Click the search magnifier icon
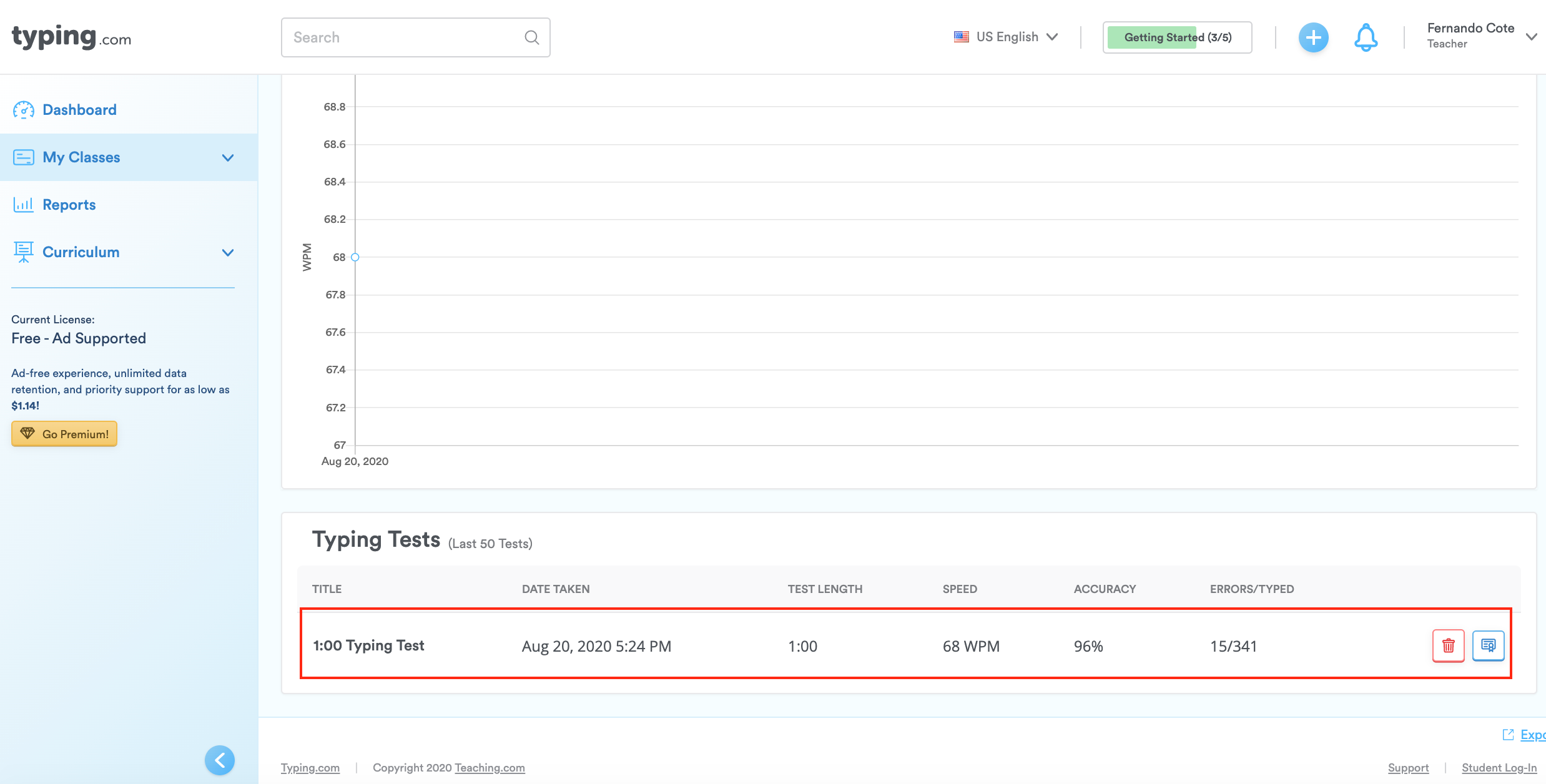Viewport: 1546px width, 784px height. point(531,37)
